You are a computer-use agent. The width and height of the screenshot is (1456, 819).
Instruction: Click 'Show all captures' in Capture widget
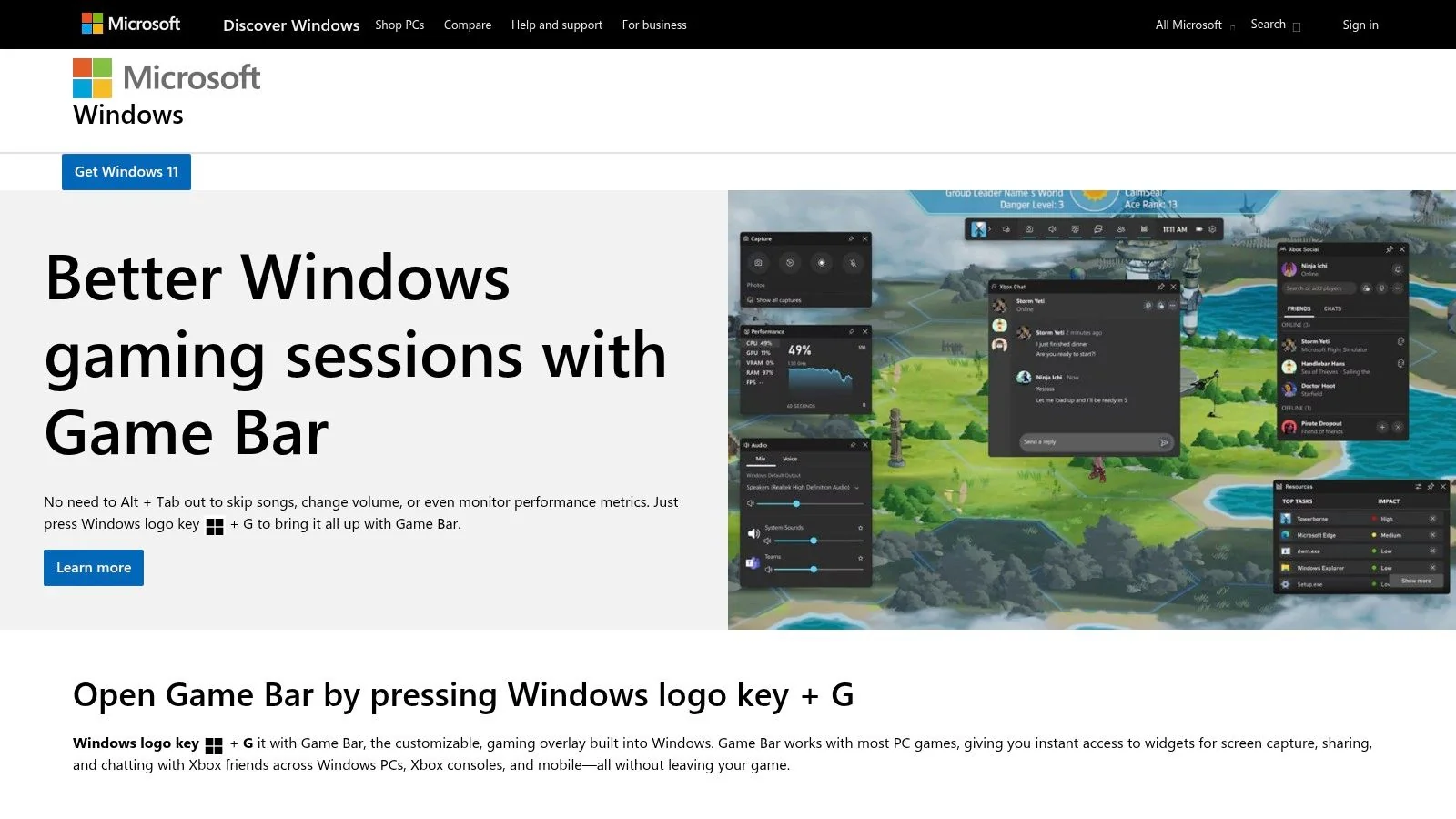pos(774,300)
